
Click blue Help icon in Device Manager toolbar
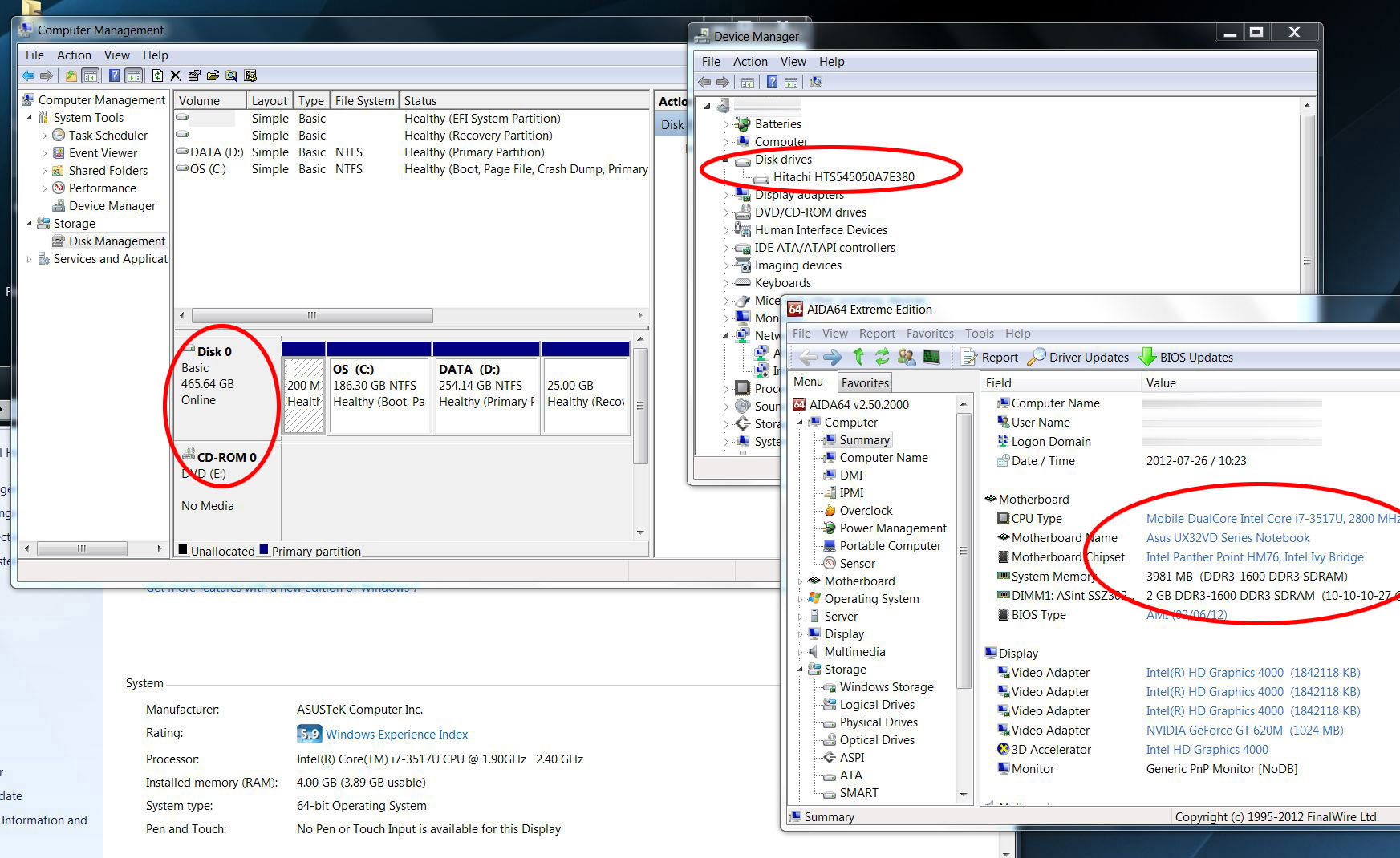pyautogui.click(x=772, y=82)
